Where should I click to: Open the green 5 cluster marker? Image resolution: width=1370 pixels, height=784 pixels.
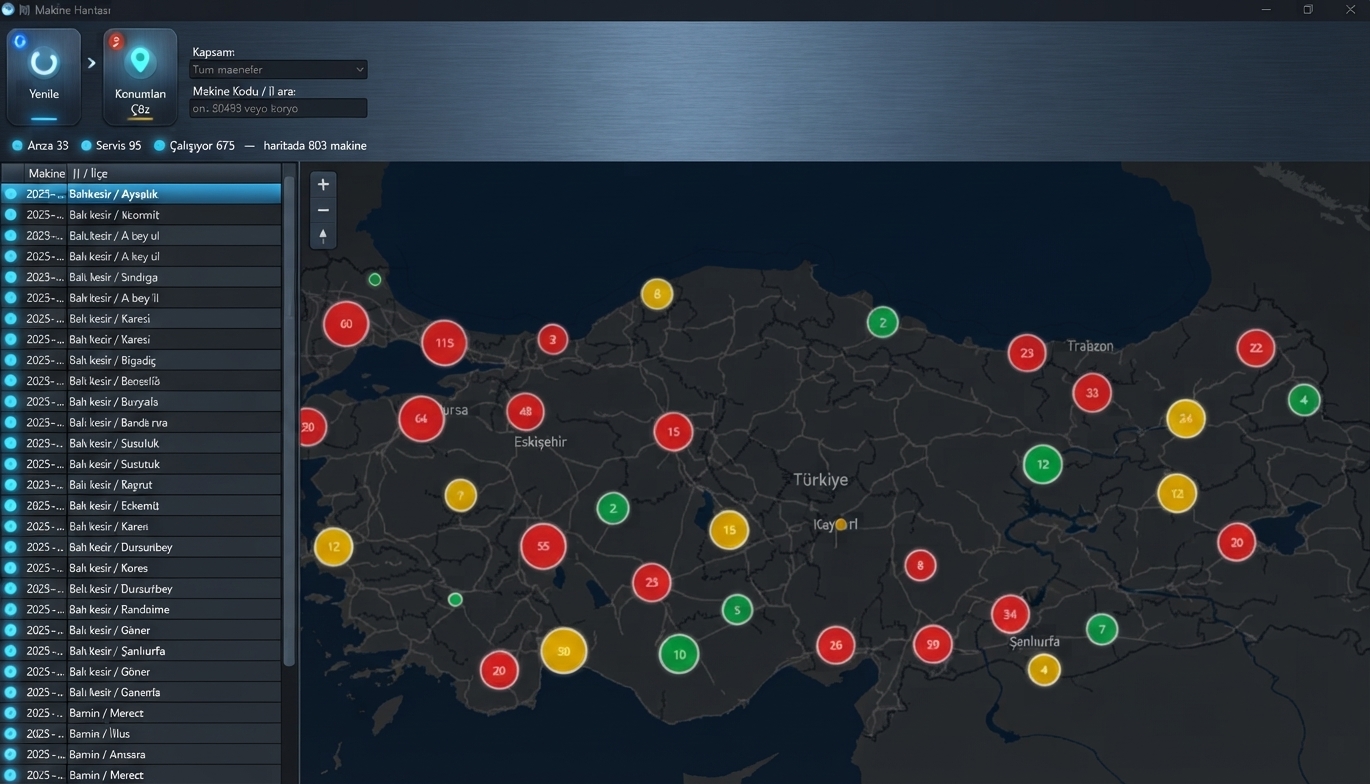pyautogui.click(x=737, y=609)
